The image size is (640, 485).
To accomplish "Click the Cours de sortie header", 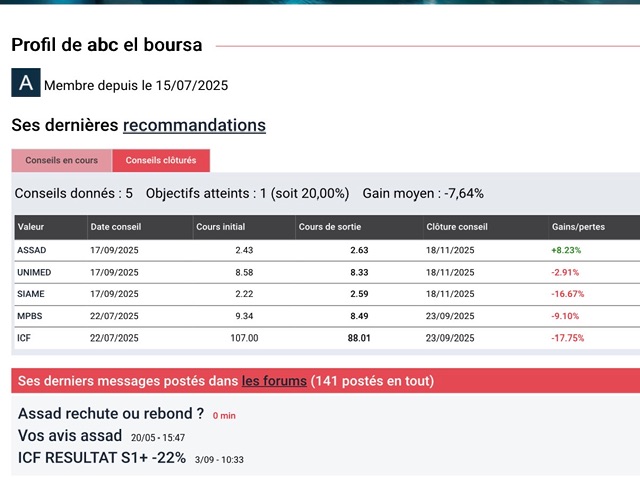I will point(330,227).
